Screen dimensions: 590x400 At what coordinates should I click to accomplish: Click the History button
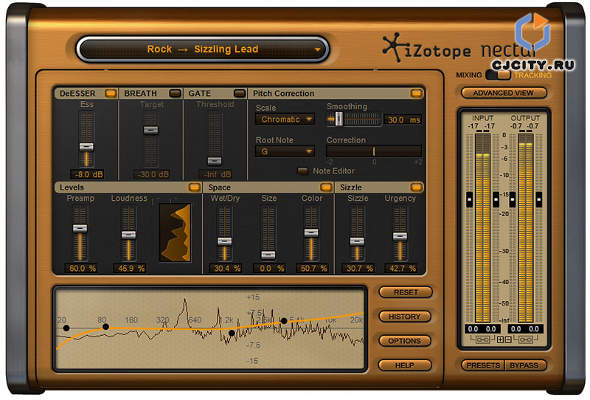pyautogui.click(x=404, y=316)
